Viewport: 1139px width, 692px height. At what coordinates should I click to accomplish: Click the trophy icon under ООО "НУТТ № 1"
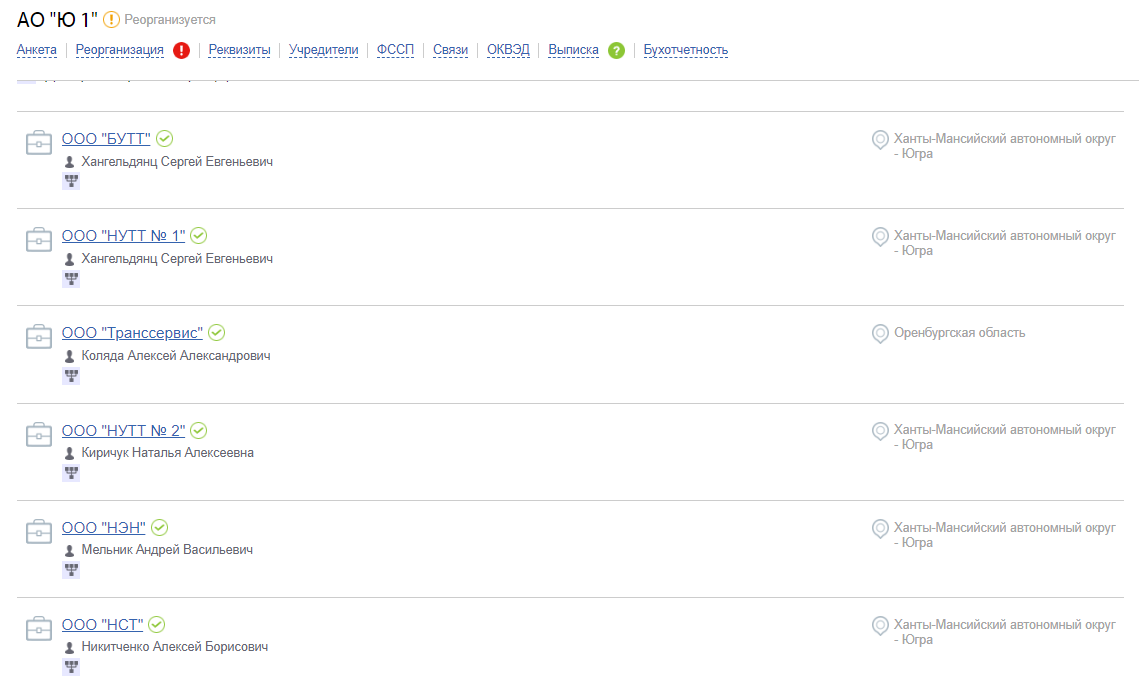71,279
